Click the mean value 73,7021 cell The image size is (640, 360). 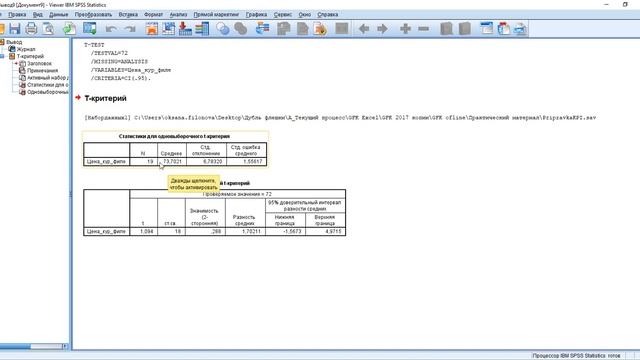tap(172, 162)
